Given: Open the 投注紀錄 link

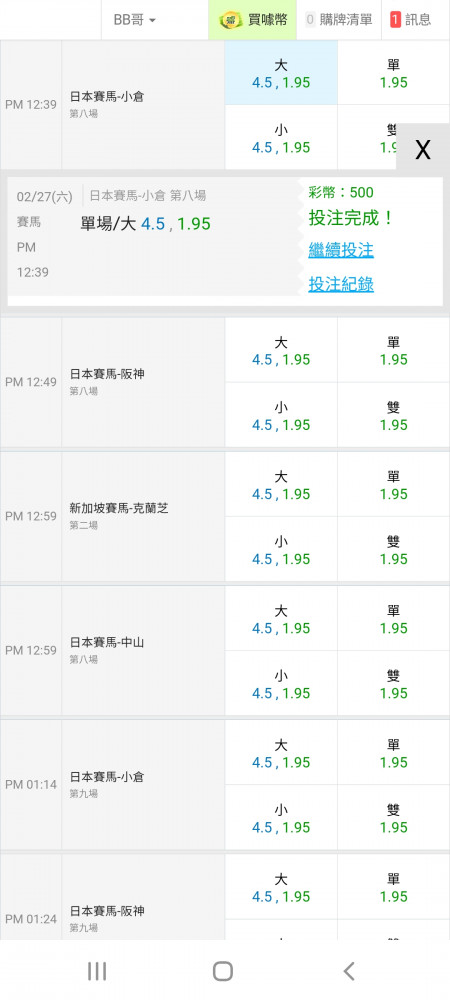Looking at the screenshot, I should coord(341,284).
